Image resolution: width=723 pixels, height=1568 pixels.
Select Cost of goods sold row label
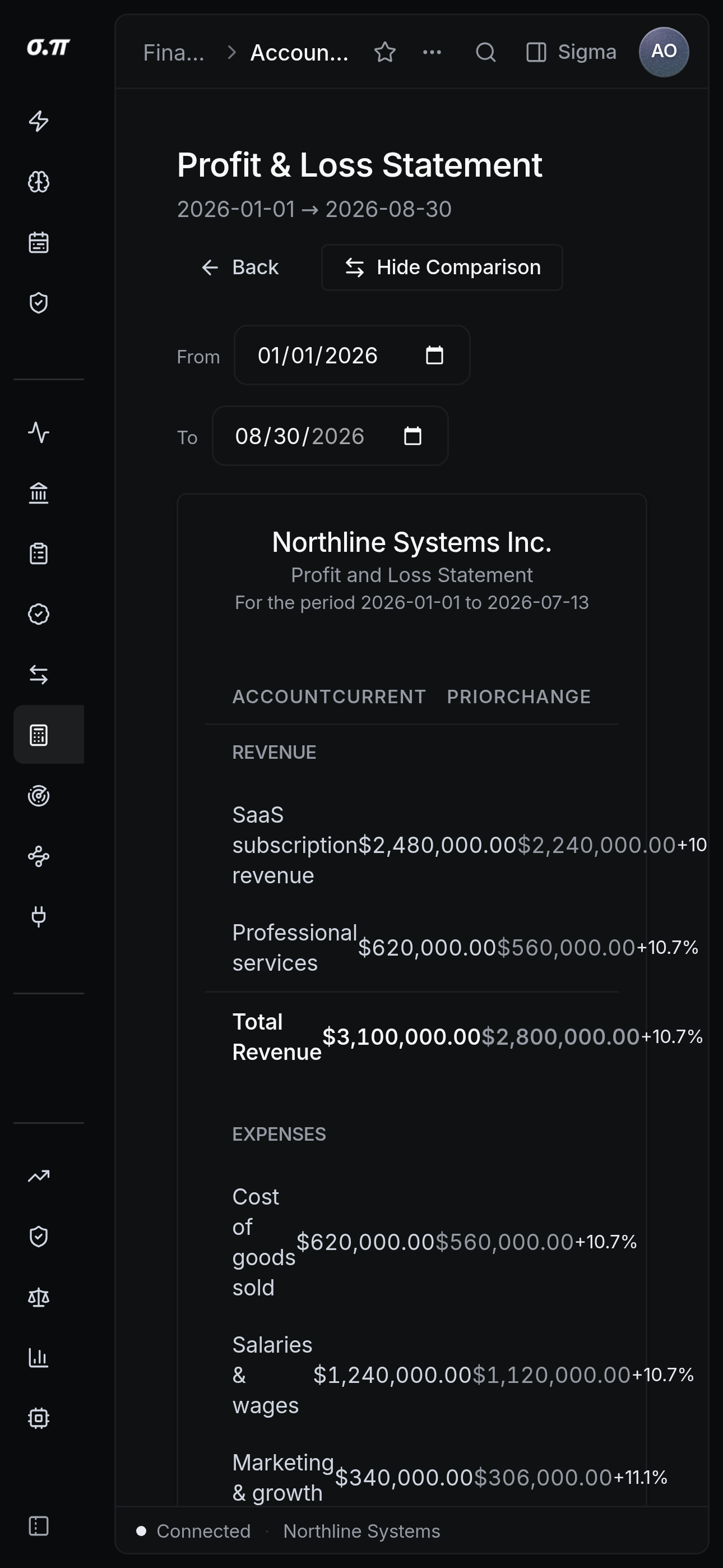(x=264, y=1242)
